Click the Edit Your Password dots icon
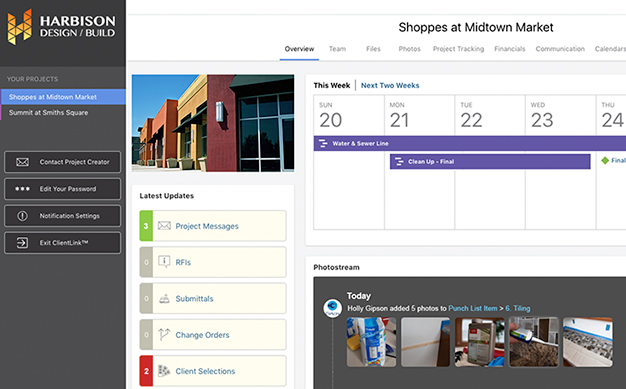The width and height of the screenshot is (626, 389). (x=22, y=189)
